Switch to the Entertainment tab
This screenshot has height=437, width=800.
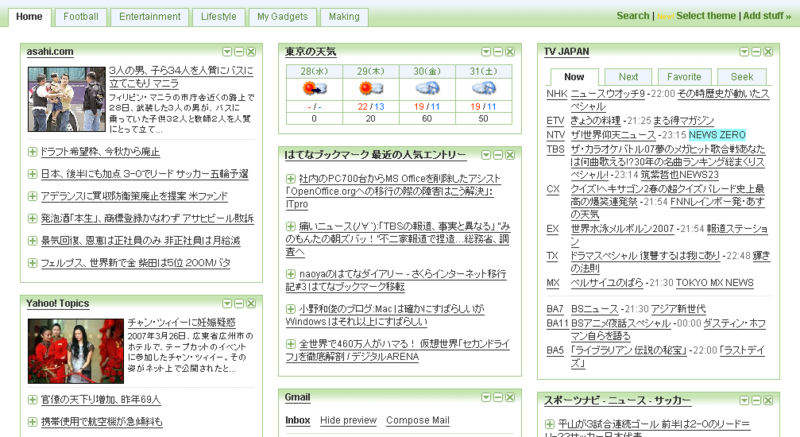coord(149,17)
